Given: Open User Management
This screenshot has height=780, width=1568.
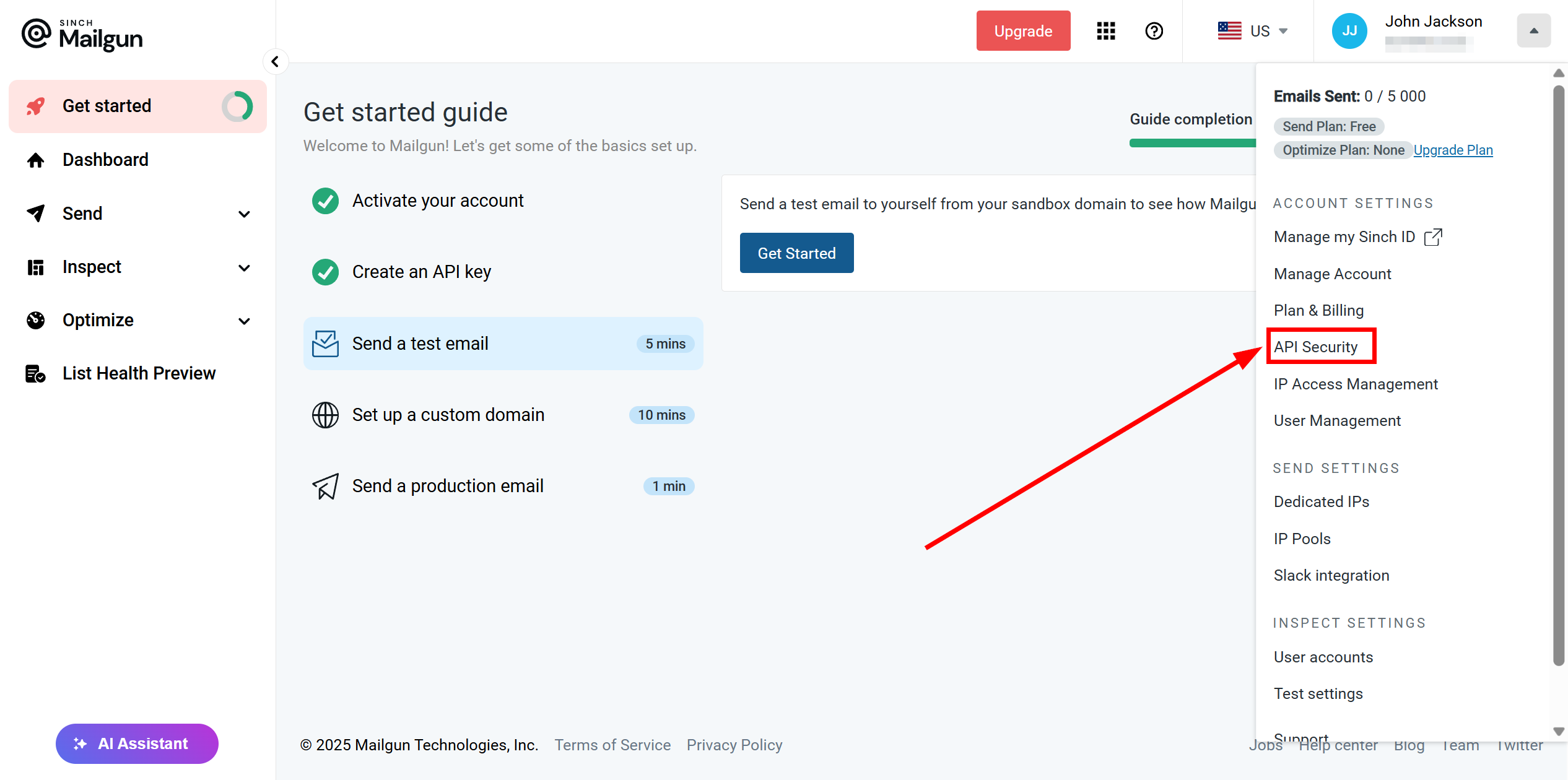Looking at the screenshot, I should (x=1337, y=421).
